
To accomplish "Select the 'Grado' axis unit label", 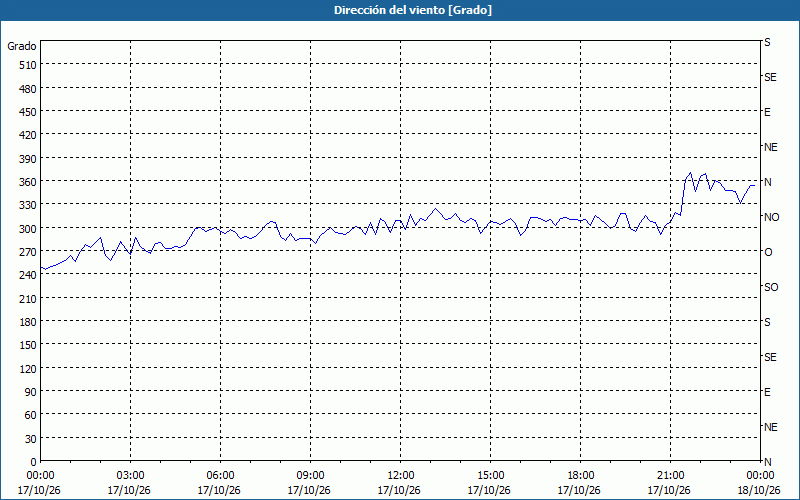I will point(22,46).
